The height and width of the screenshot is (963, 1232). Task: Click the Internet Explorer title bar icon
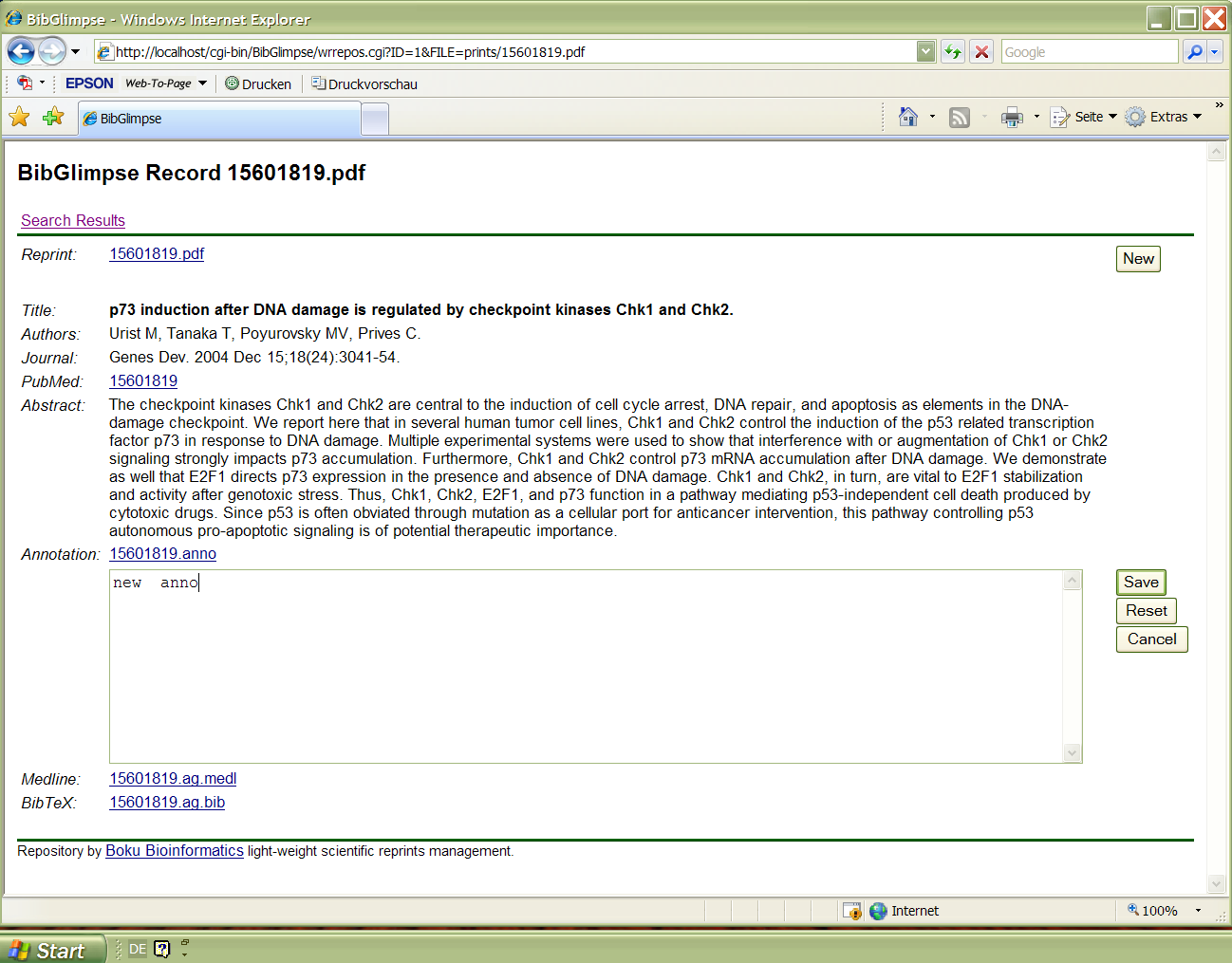click(x=13, y=18)
